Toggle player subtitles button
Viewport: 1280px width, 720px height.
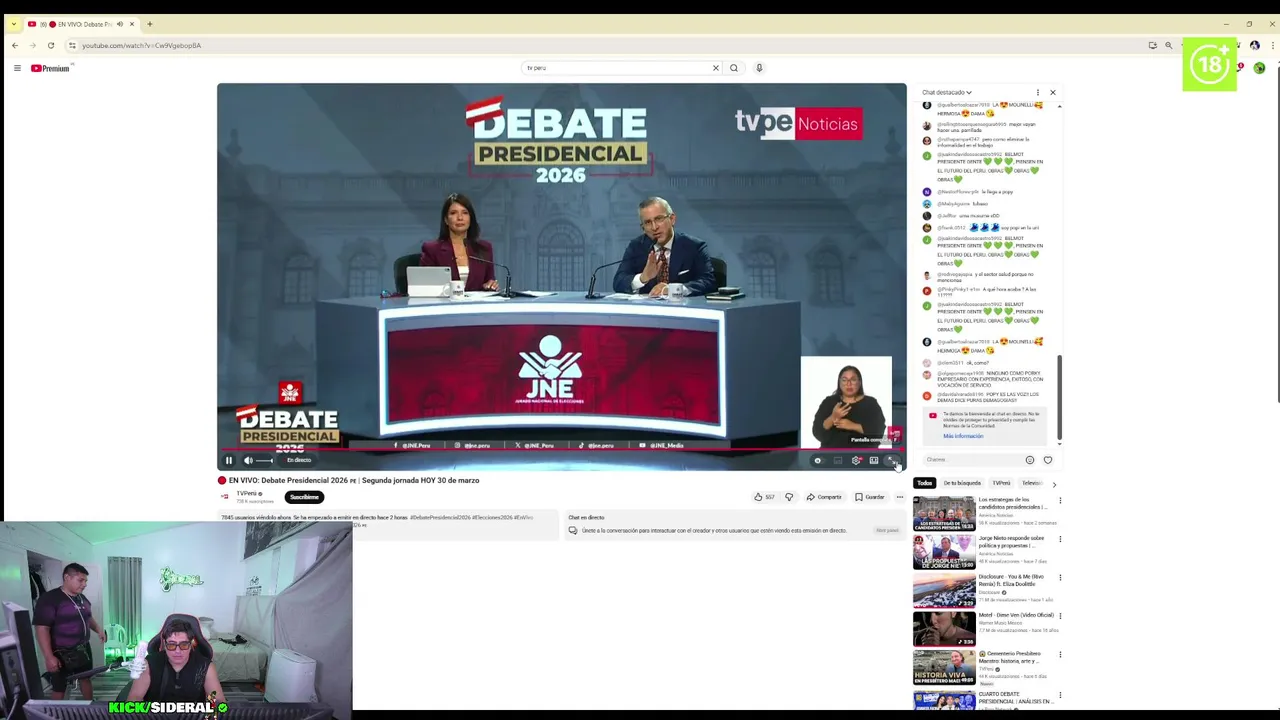click(x=838, y=460)
